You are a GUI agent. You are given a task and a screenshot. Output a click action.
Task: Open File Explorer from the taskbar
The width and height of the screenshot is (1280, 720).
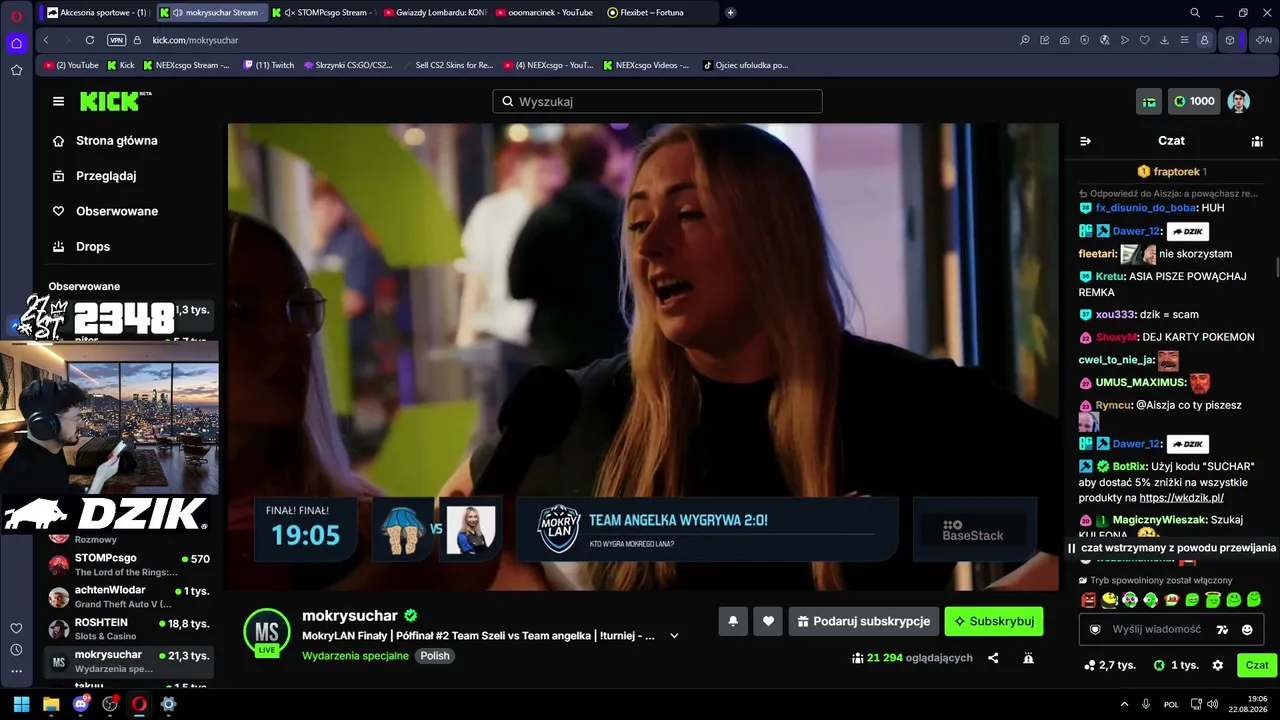(51, 704)
